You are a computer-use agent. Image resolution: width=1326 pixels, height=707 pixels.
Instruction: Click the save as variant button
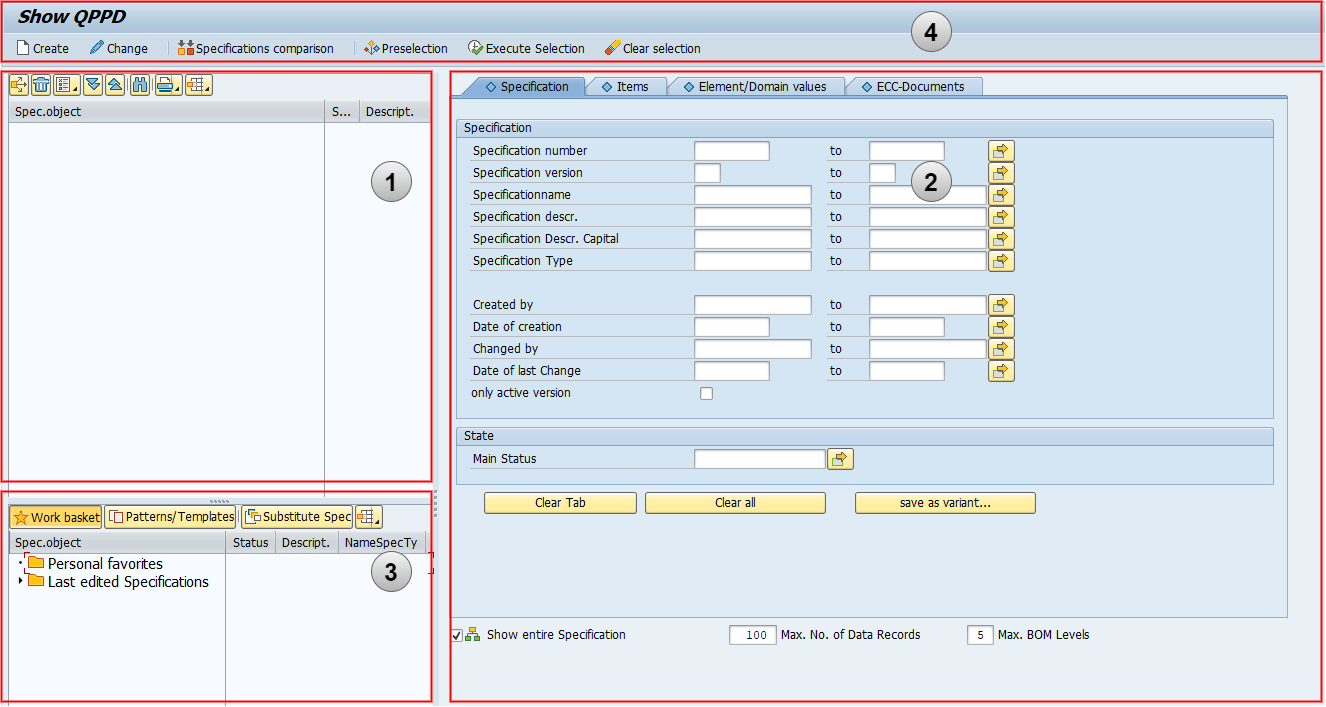coord(944,503)
